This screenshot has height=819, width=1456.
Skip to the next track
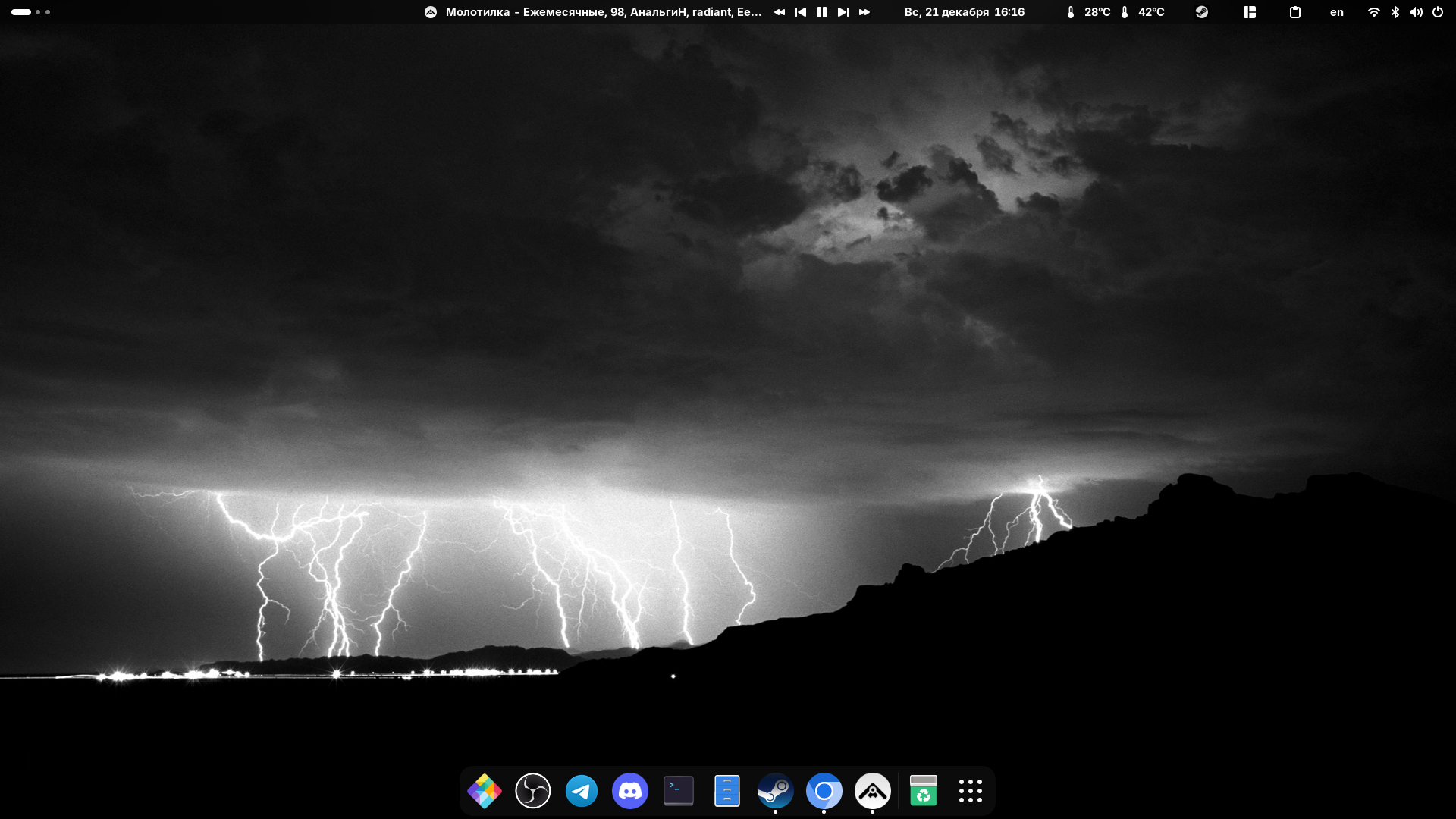click(843, 12)
